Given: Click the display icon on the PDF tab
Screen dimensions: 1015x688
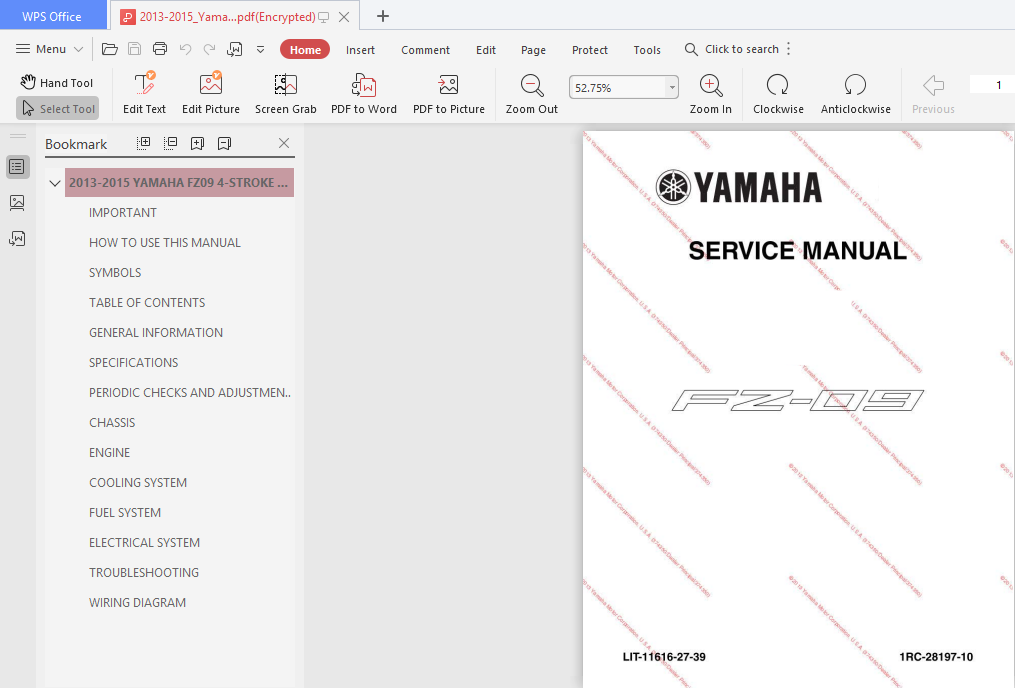Looking at the screenshot, I should [324, 17].
